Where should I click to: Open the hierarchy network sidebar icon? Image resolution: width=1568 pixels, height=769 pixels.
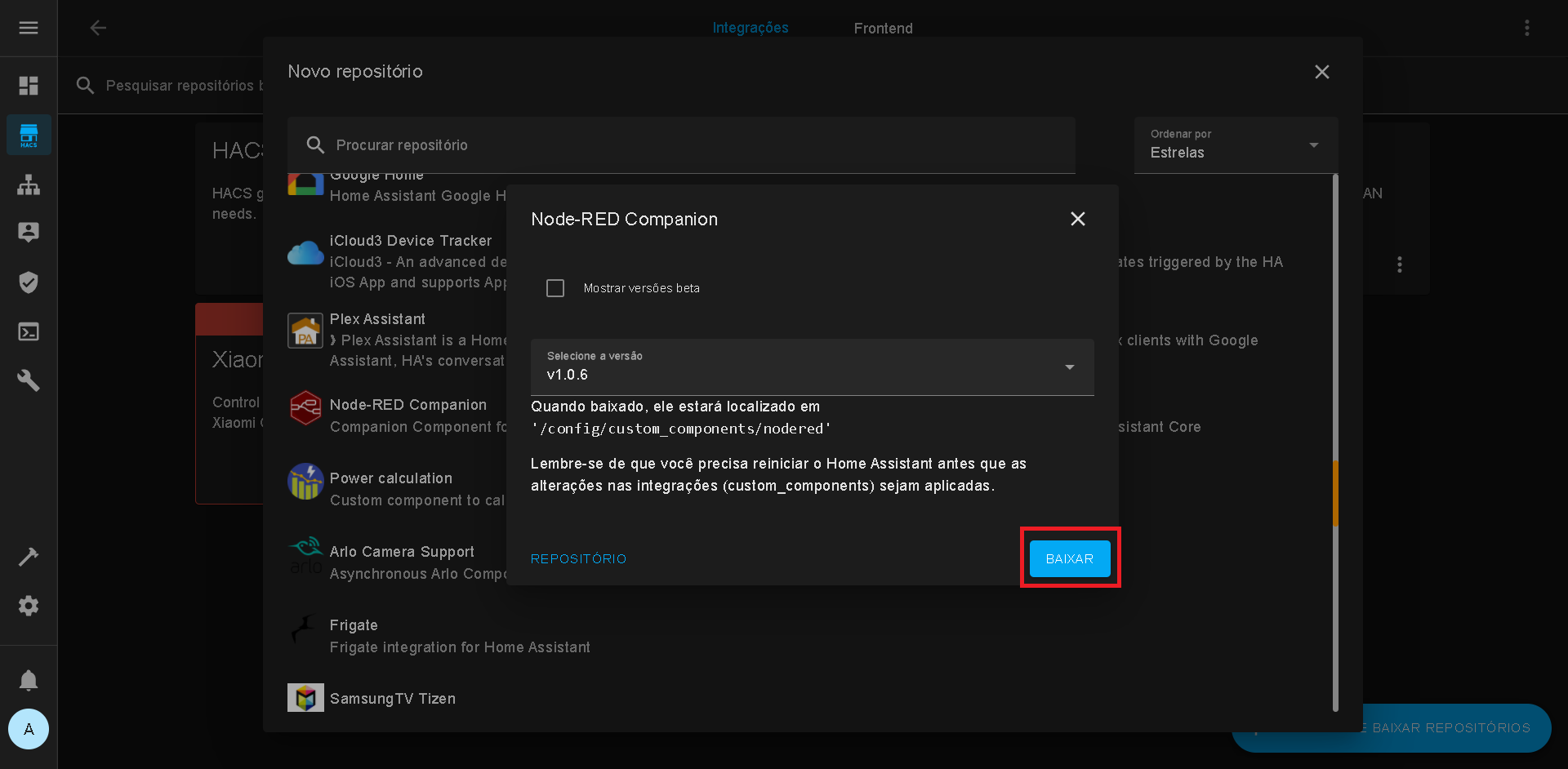(29, 184)
